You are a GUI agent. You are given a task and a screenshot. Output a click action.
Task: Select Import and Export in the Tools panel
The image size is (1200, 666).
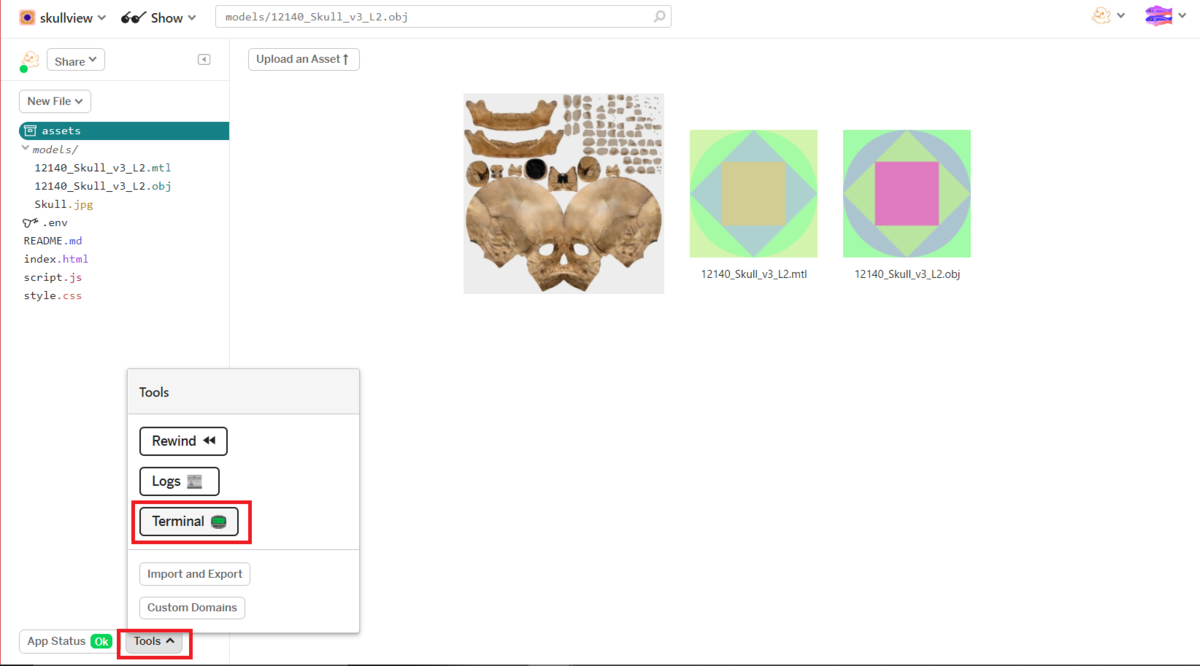[194, 573]
